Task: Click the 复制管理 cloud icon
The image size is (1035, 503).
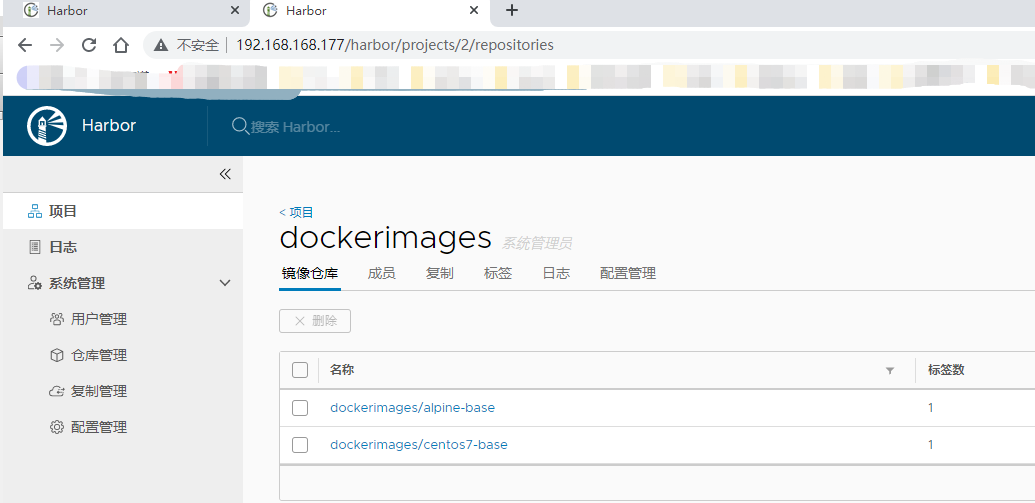Action: 57,391
